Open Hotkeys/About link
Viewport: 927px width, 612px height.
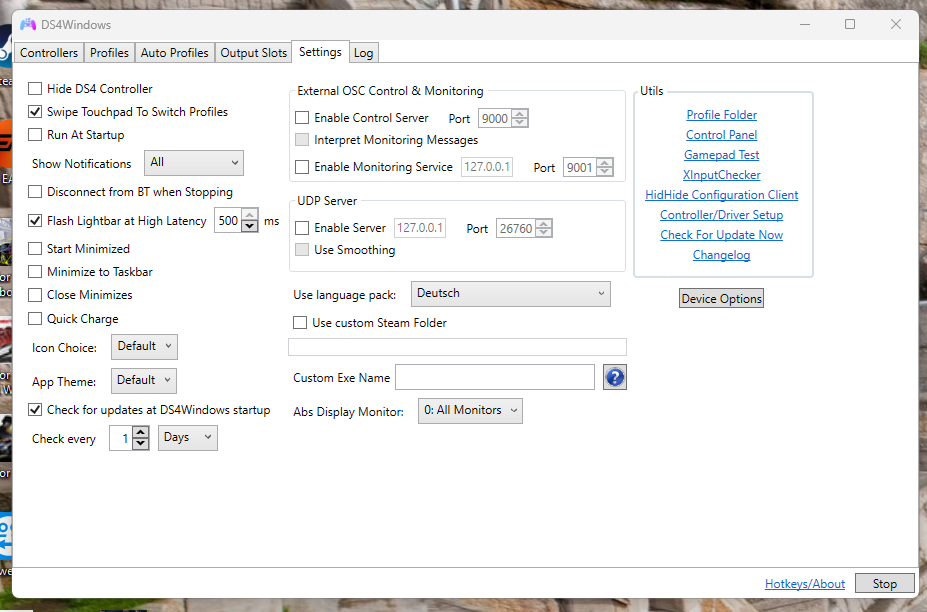805,584
